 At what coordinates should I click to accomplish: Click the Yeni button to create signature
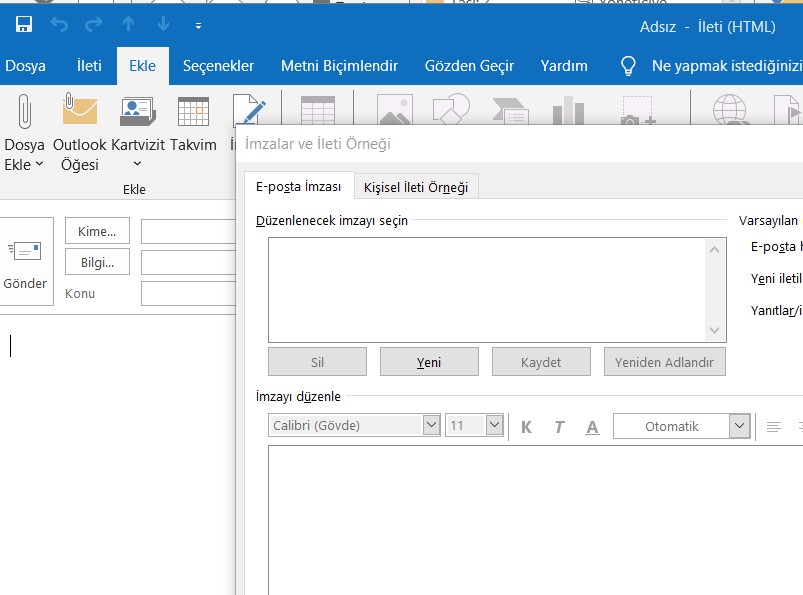click(x=429, y=361)
